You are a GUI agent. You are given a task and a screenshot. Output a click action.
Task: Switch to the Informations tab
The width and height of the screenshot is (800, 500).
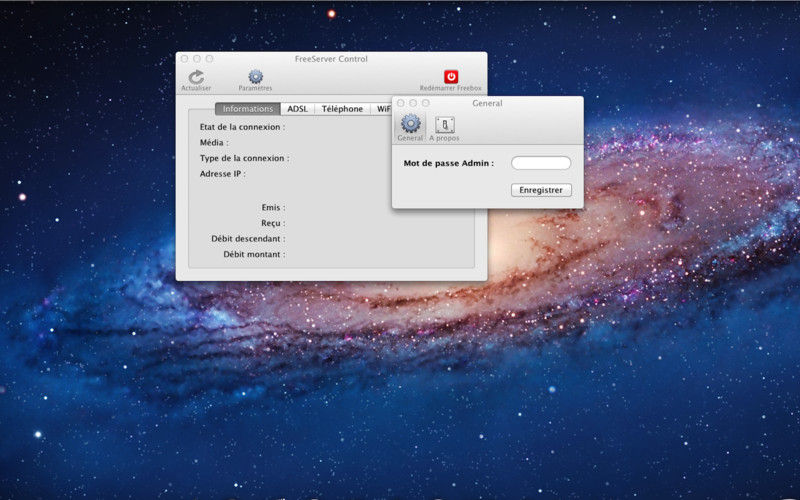pyautogui.click(x=248, y=109)
